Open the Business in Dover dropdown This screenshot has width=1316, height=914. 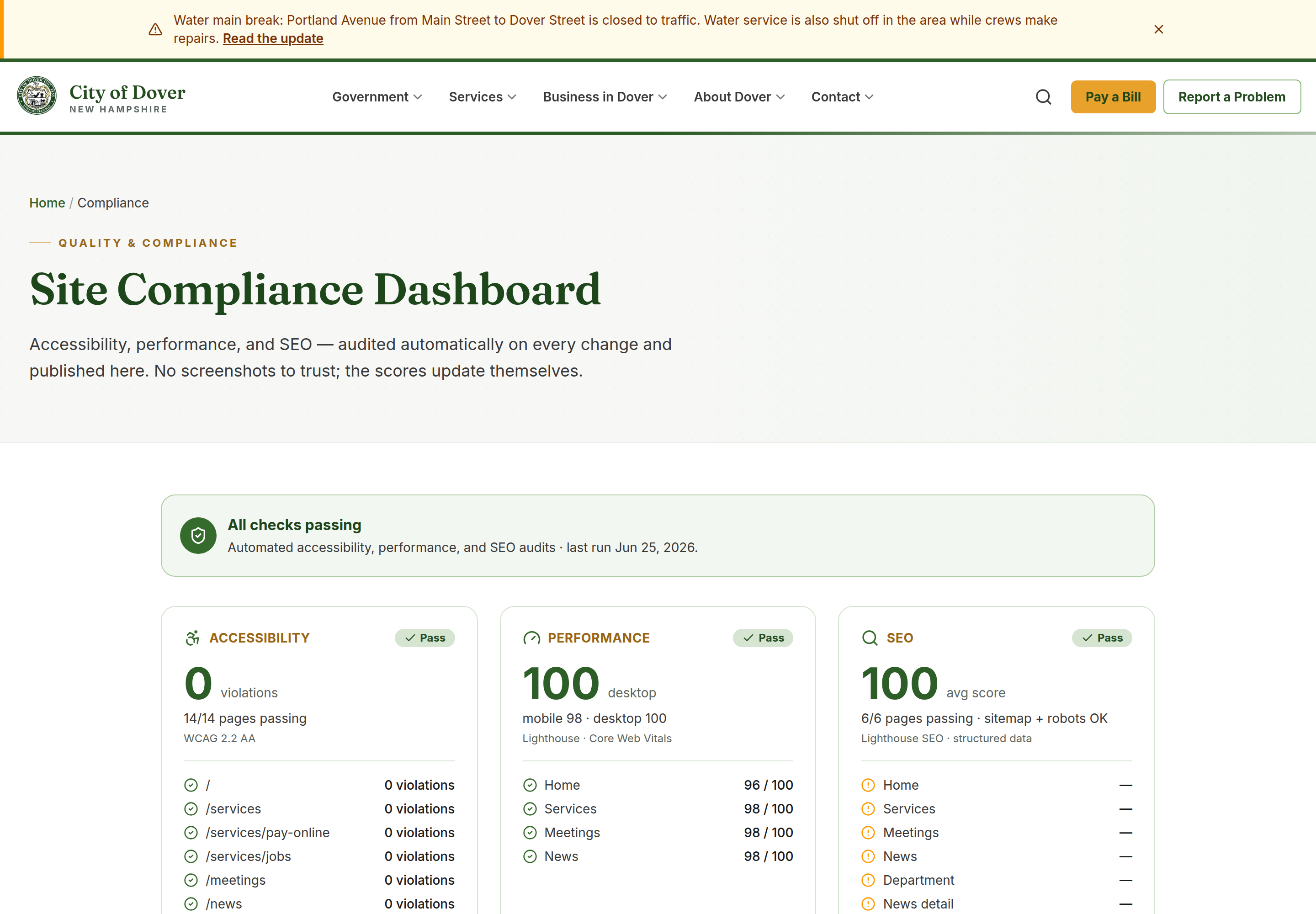coord(605,97)
